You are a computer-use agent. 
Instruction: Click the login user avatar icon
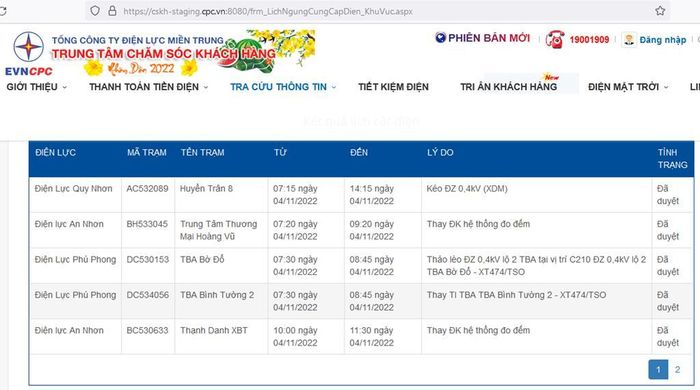click(629, 40)
